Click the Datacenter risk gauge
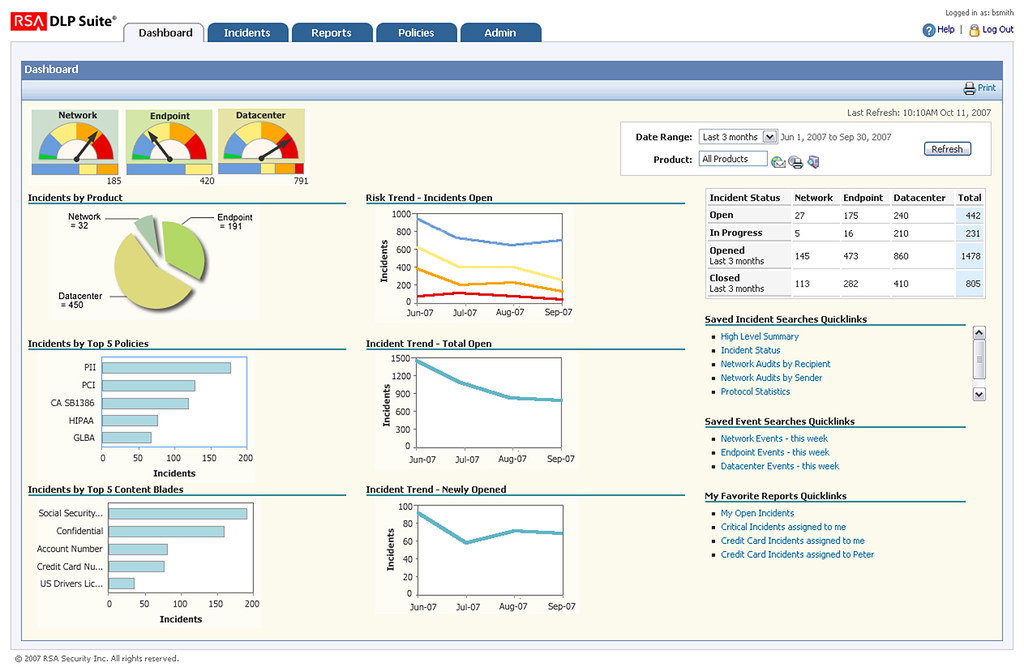The image size is (1024, 667). 260,143
